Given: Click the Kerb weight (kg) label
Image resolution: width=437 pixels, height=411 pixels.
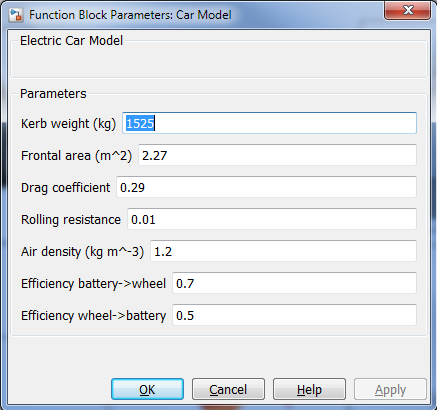Looking at the screenshot, I should pos(68,124).
